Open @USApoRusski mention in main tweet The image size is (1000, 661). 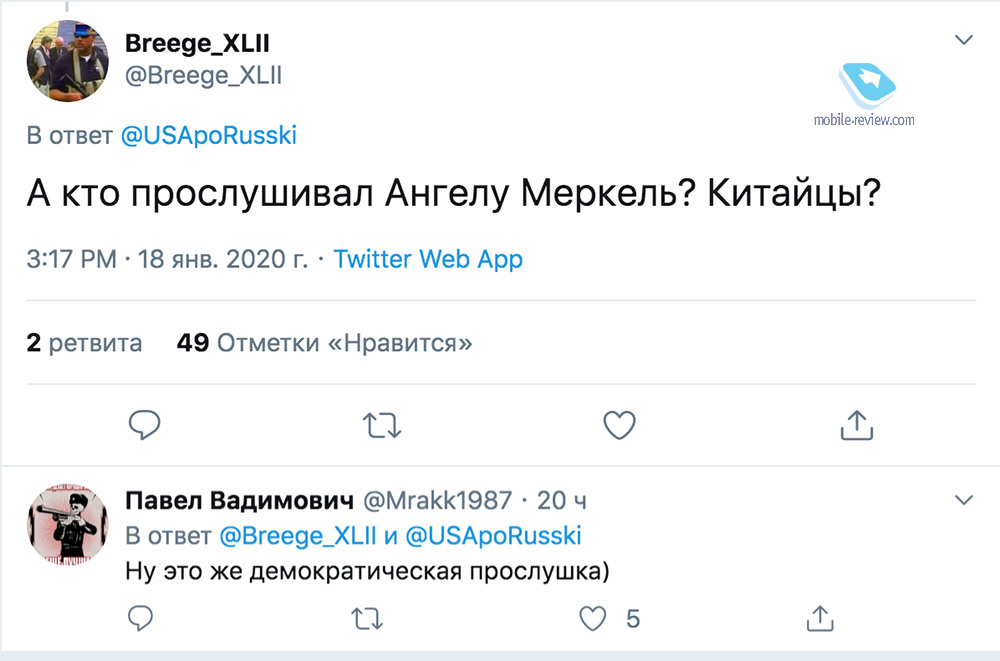pos(208,136)
